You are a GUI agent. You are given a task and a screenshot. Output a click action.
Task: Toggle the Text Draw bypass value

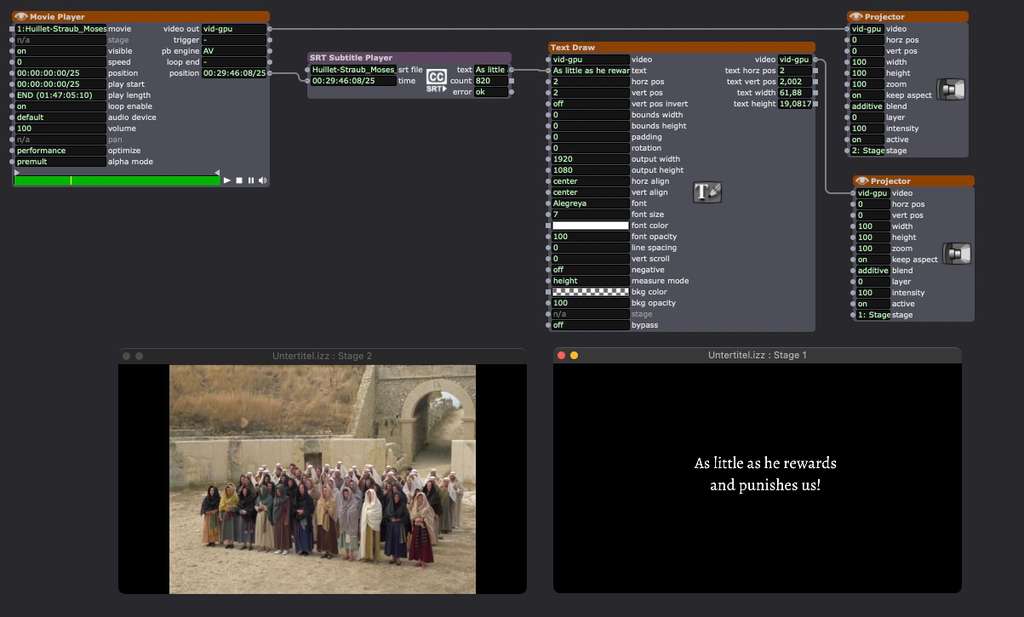coord(590,325)
